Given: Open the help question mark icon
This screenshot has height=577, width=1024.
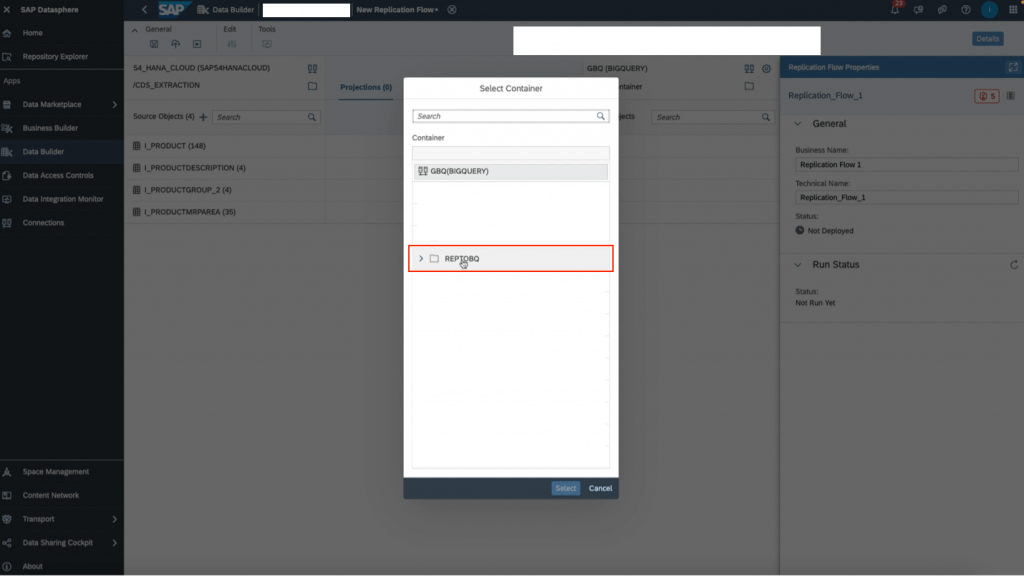Looking at the screenshot, I should tap(966, 10).
